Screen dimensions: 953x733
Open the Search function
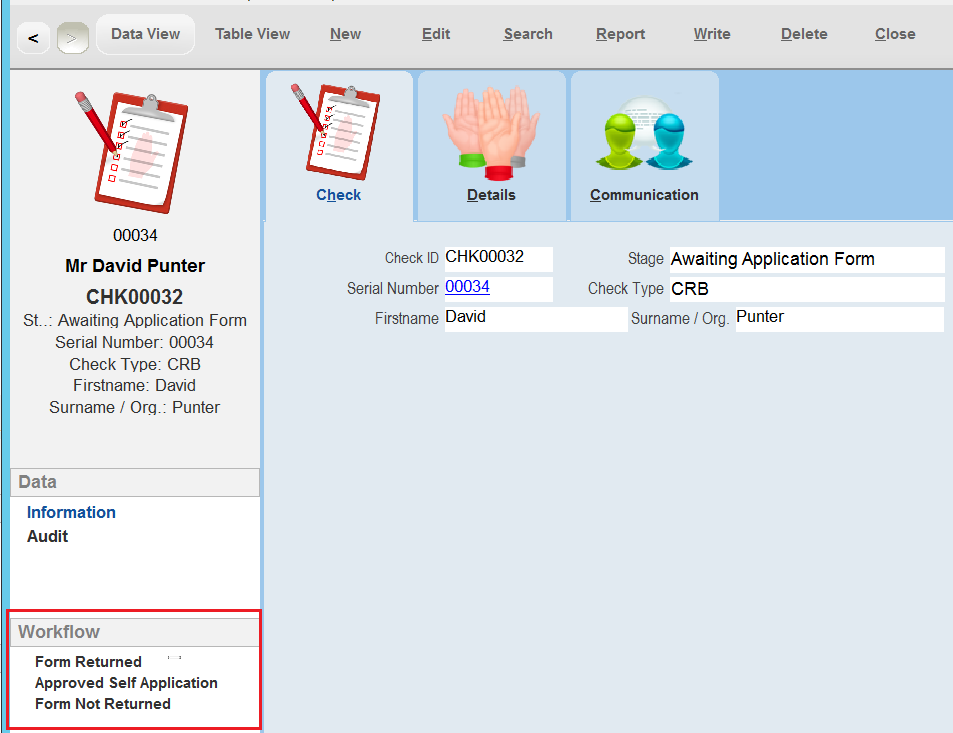527,33
